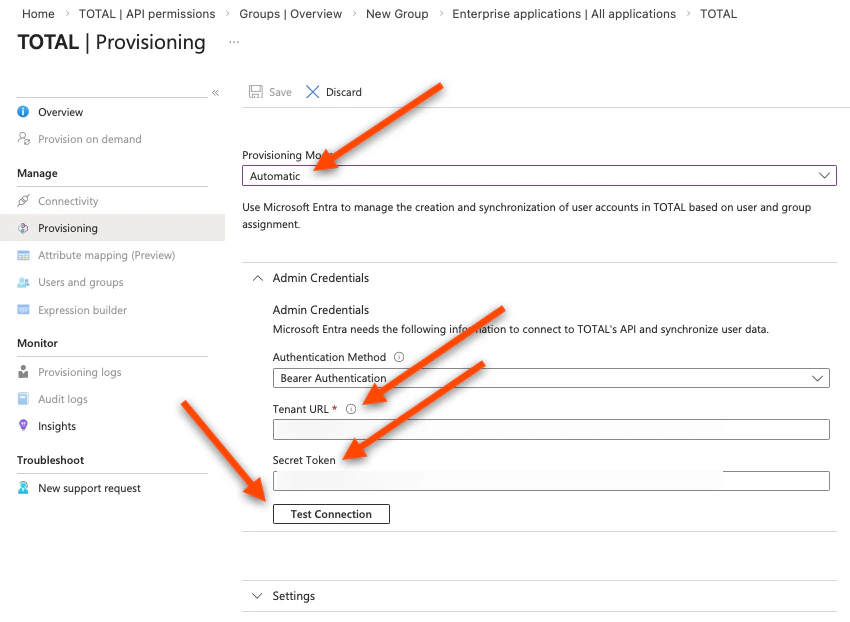850x622 pixels.
Task: Click the Expression builder icon
Action: point(23,310)
